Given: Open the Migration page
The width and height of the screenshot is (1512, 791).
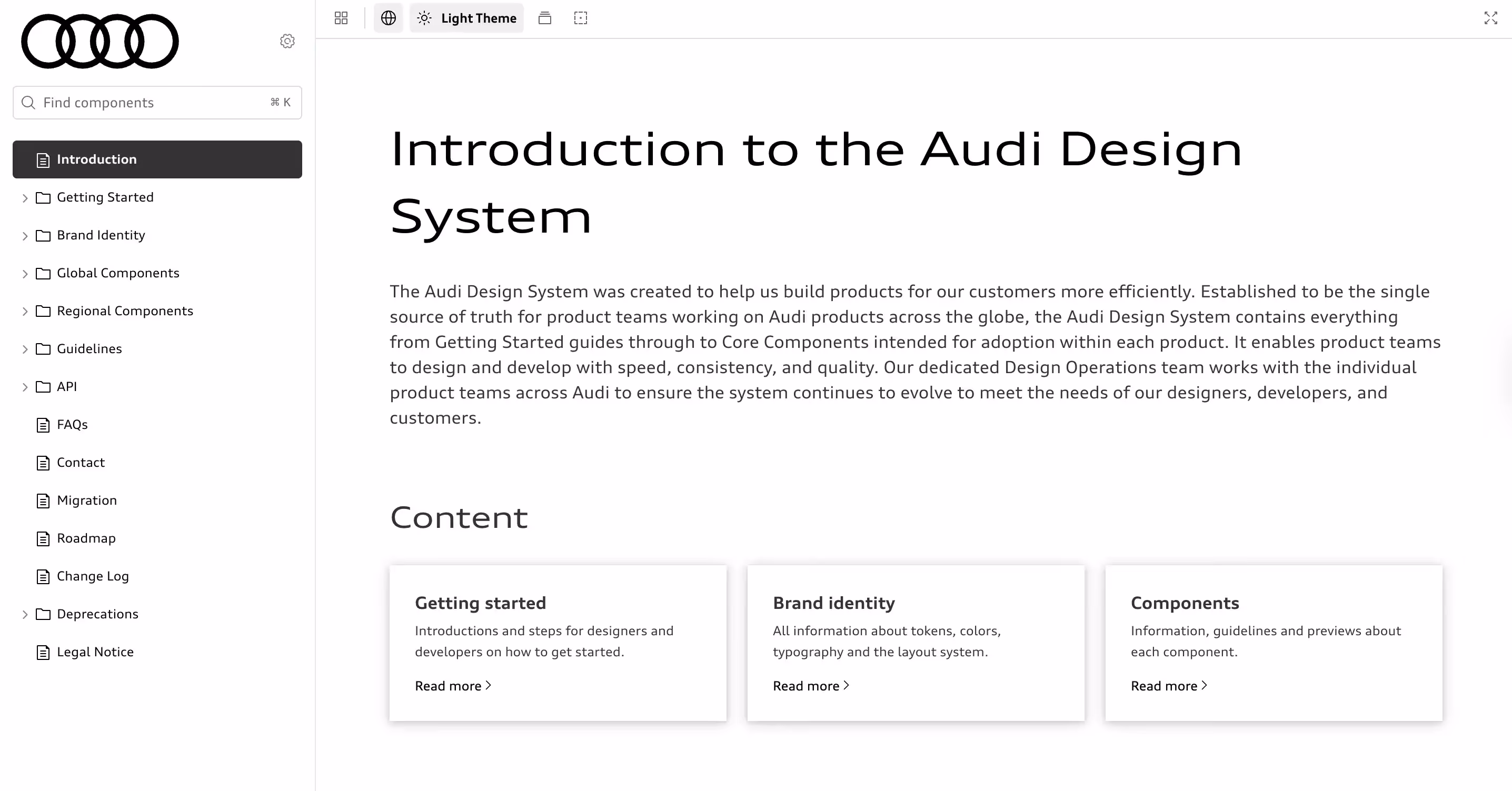Looking at the screenshot, I should point(87,500).
